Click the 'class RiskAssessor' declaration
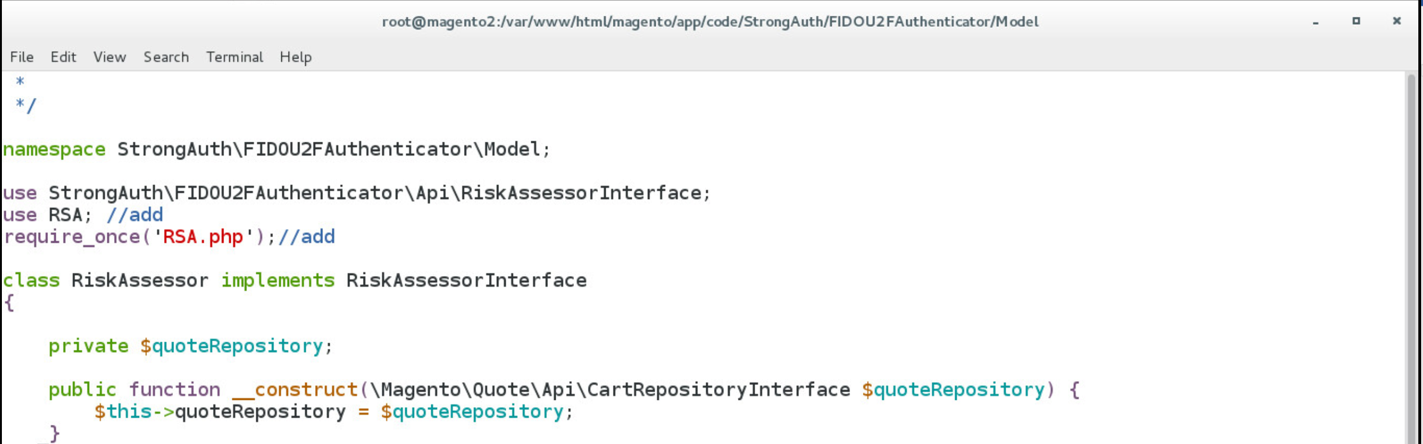 pos(106,281)
